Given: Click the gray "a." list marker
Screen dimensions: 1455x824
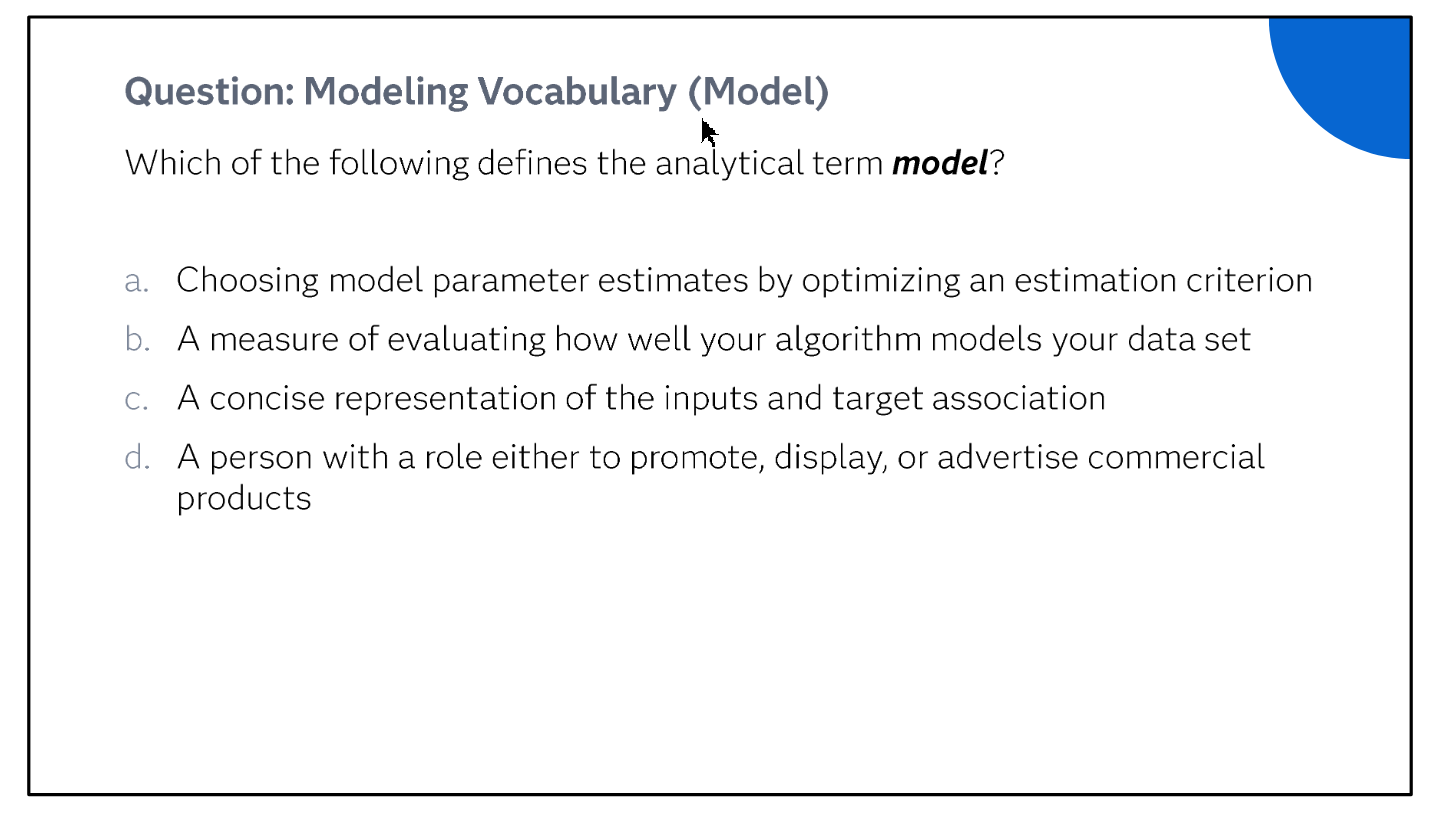Looking at the screenshot, I should 137,281.
